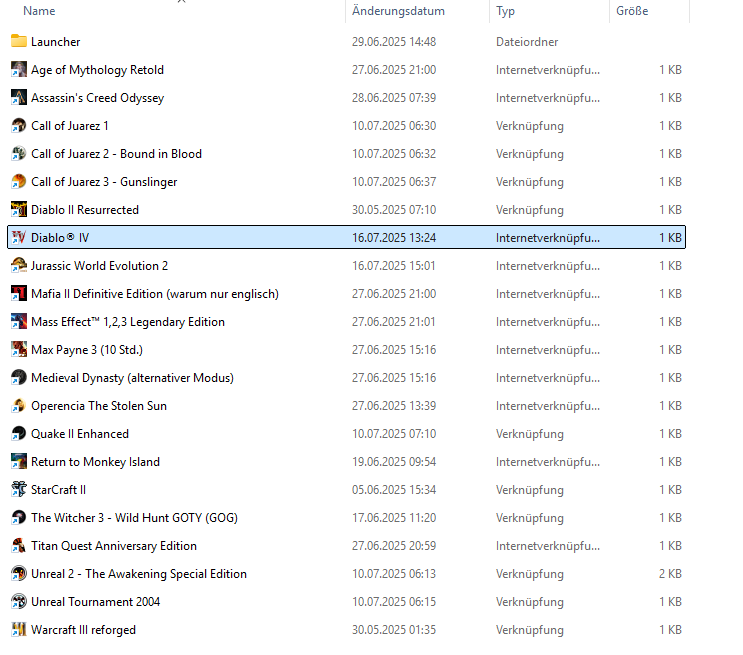Click the date 05.06.2025 15:34
The height and width of the screenshot is (655, 743).
pos(394,490)
